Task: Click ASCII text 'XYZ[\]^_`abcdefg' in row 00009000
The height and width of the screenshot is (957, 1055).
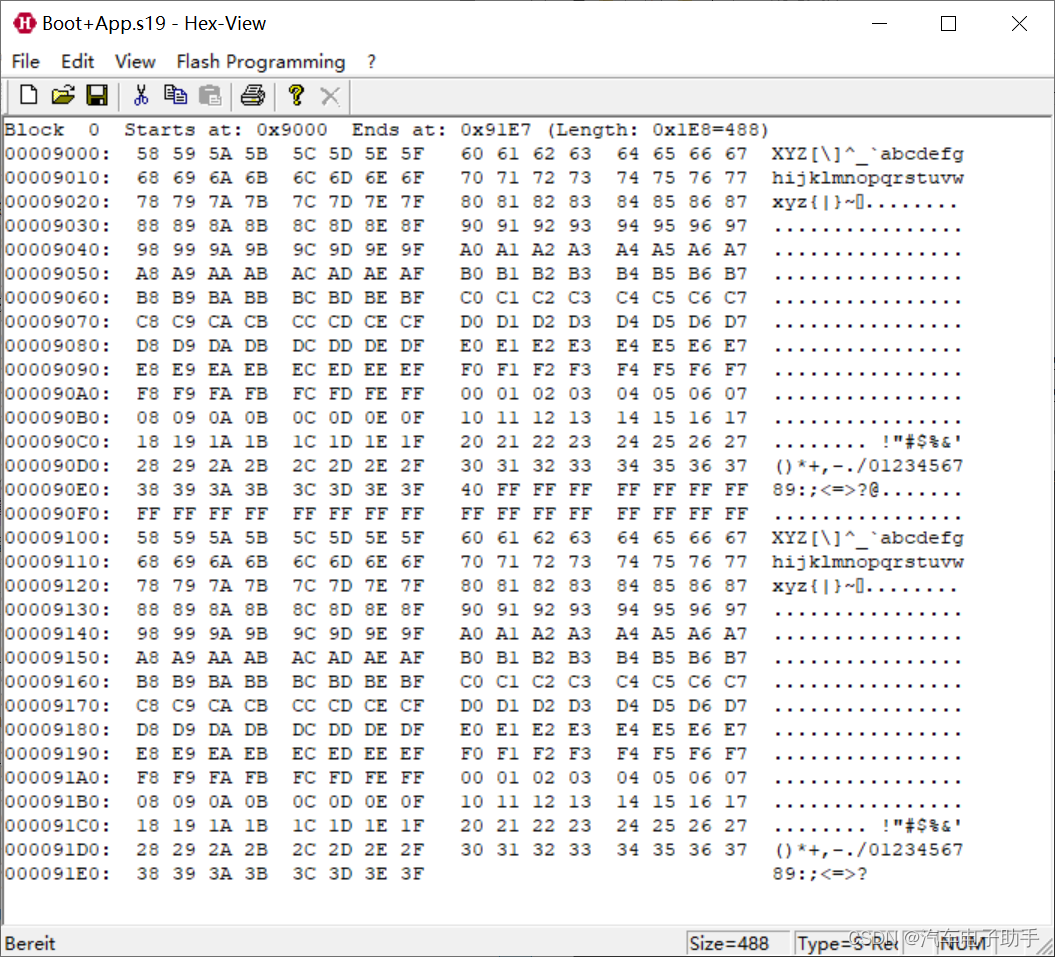Action: [x=868, y=154]
